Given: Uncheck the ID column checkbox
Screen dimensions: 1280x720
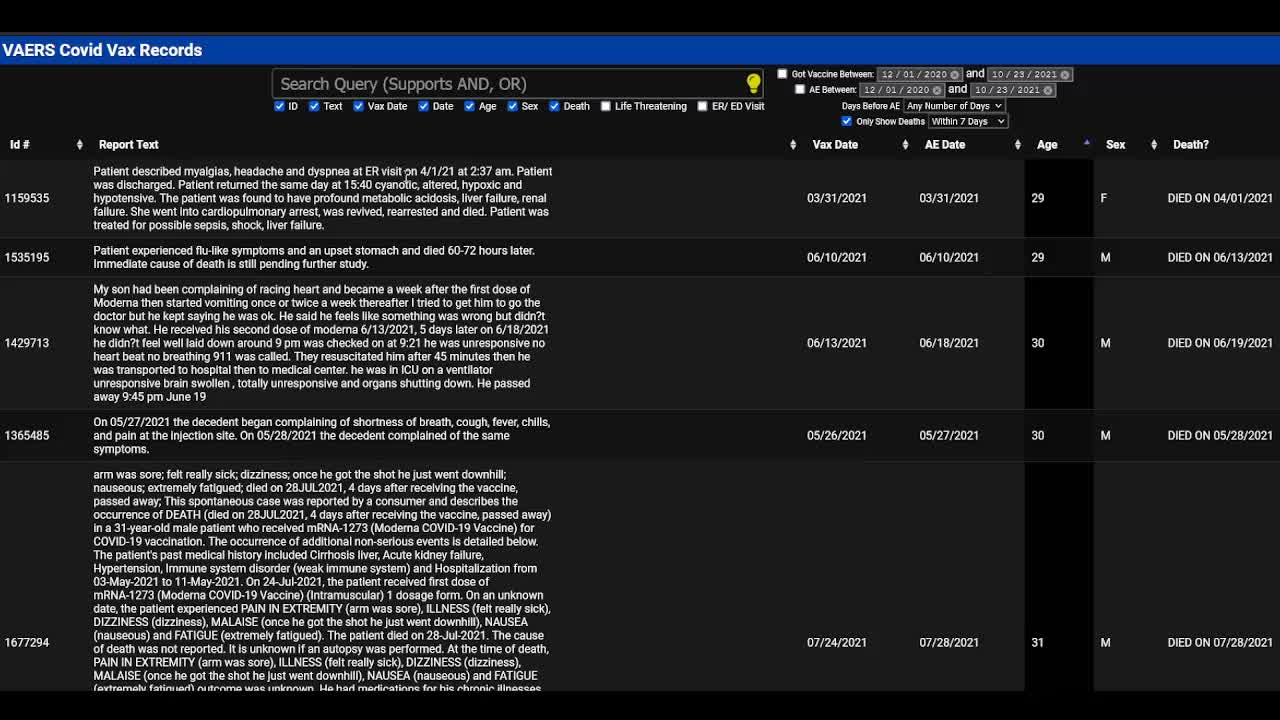Looking at the screenshot, I should [x=279, y=106].
